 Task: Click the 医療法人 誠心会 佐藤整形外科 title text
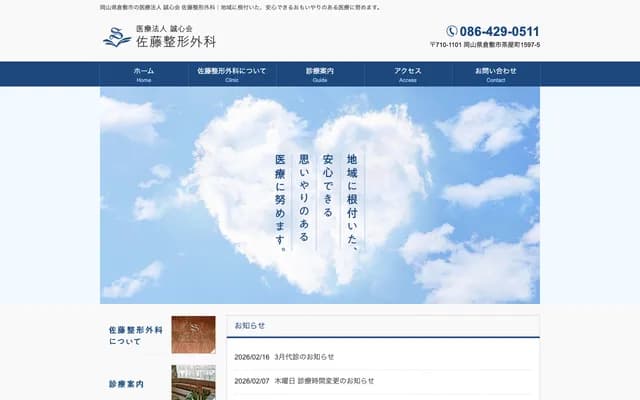coord(176,37)
